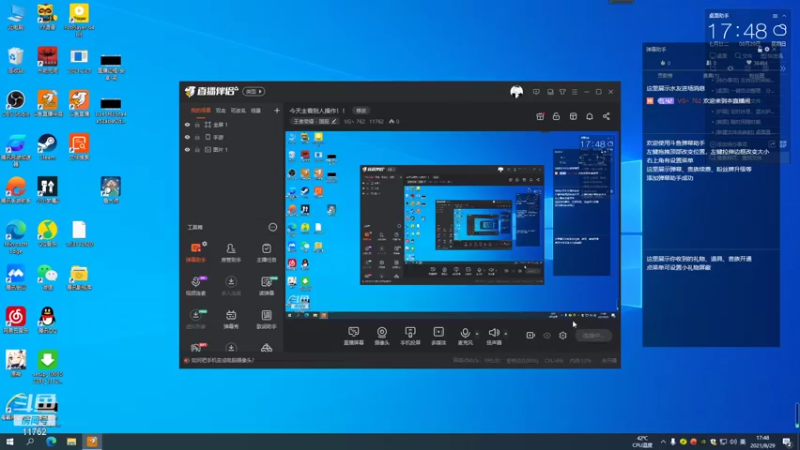The image size is (800, 450).
Task: Toggle the room lock icon above preview
Action: pyautogui.click(x=556, y=116)
